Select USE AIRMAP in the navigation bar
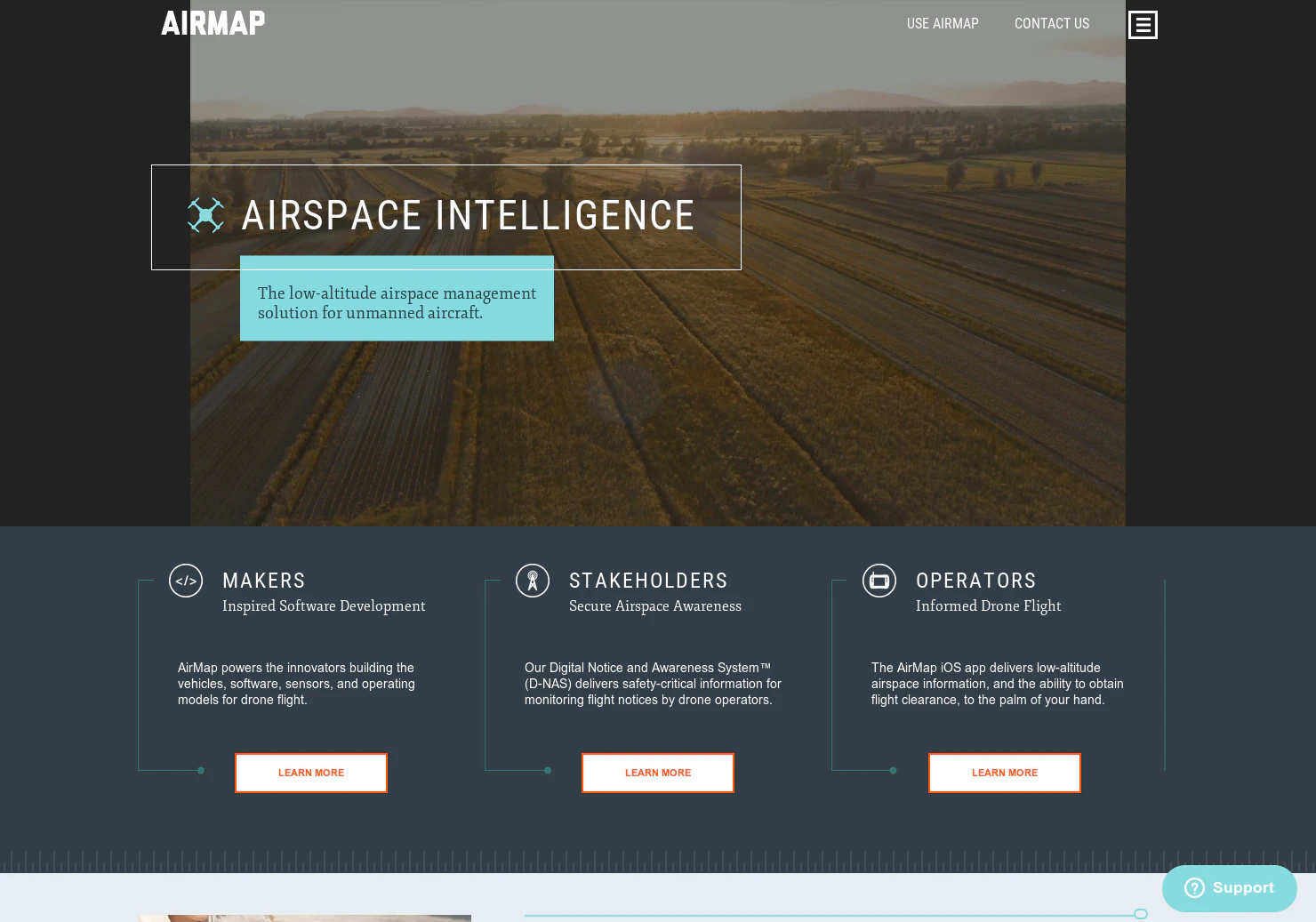The width and height of the screenshot is (1316, 922). pos(943,23)
